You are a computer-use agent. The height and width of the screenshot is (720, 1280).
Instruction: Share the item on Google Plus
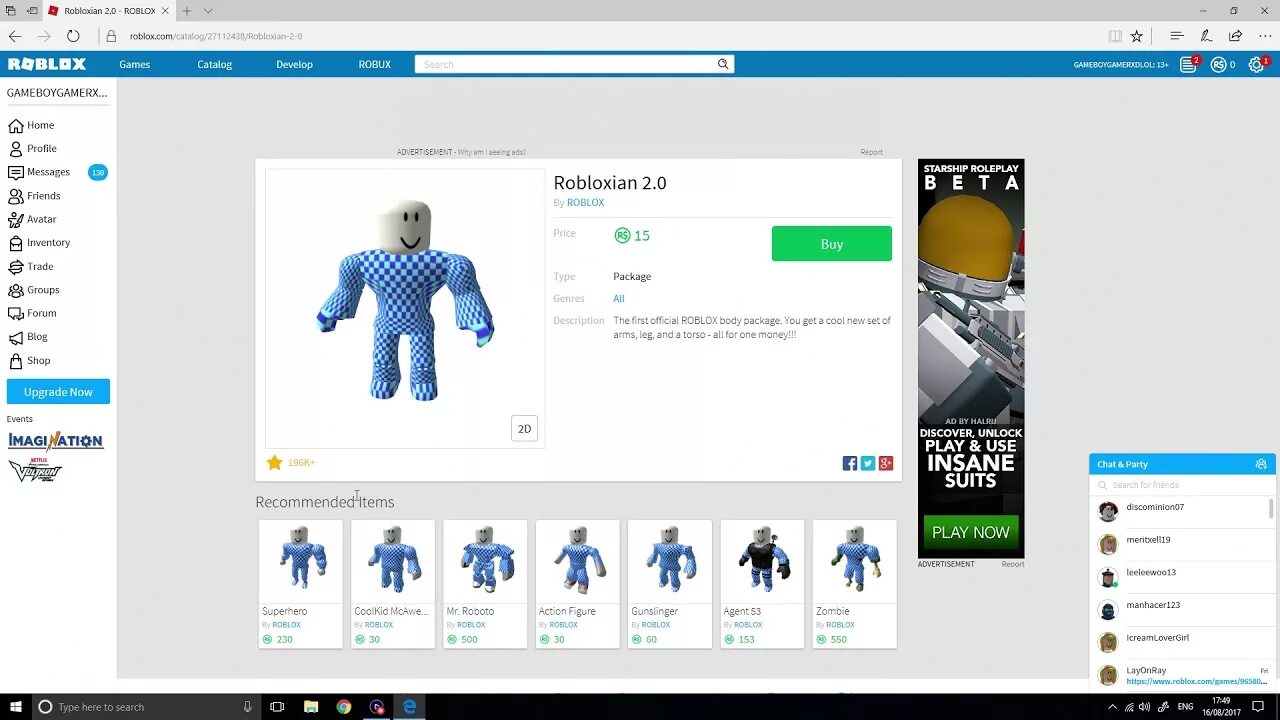coord(886,463)
